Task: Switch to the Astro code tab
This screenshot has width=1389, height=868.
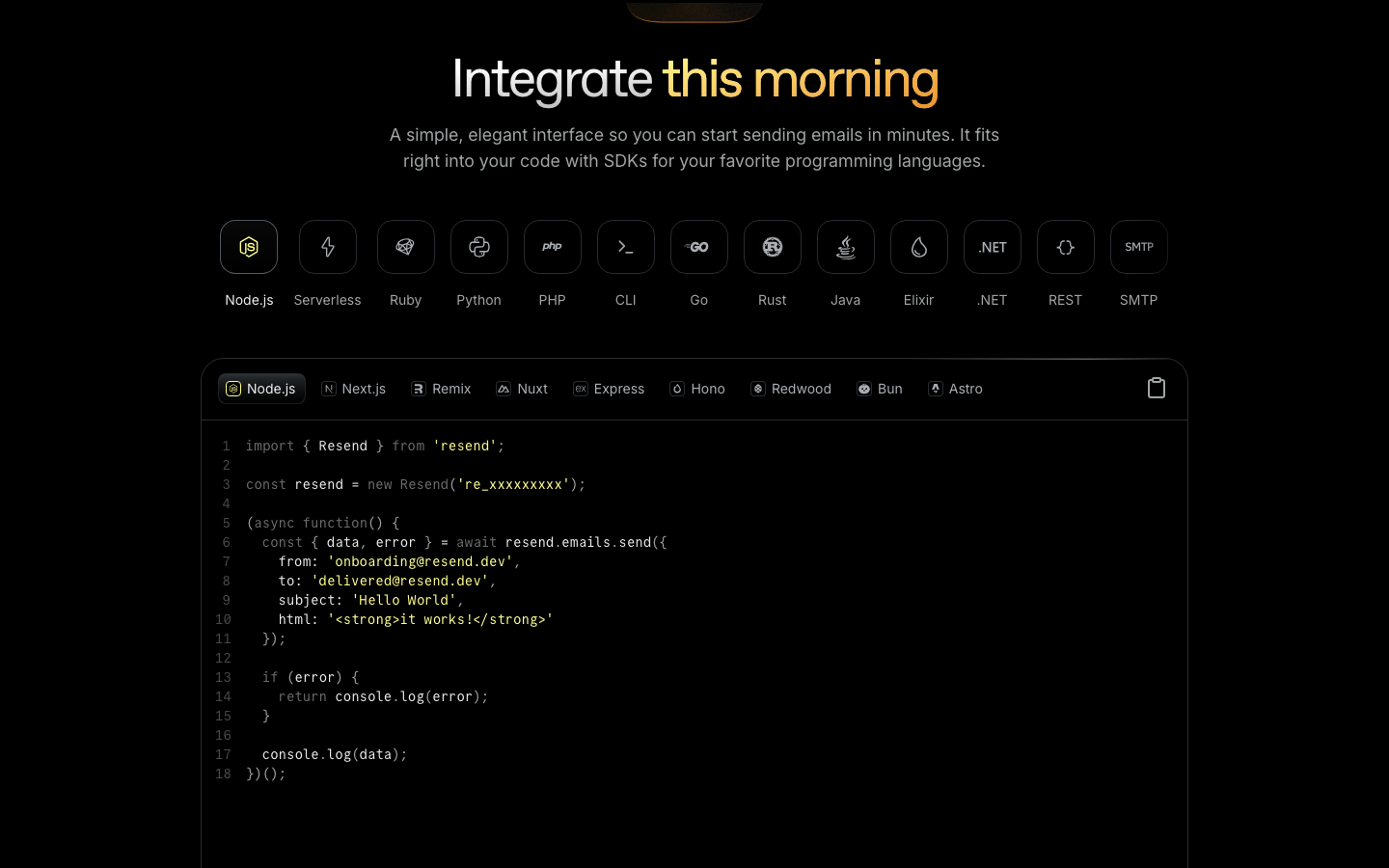Action: 956,389
